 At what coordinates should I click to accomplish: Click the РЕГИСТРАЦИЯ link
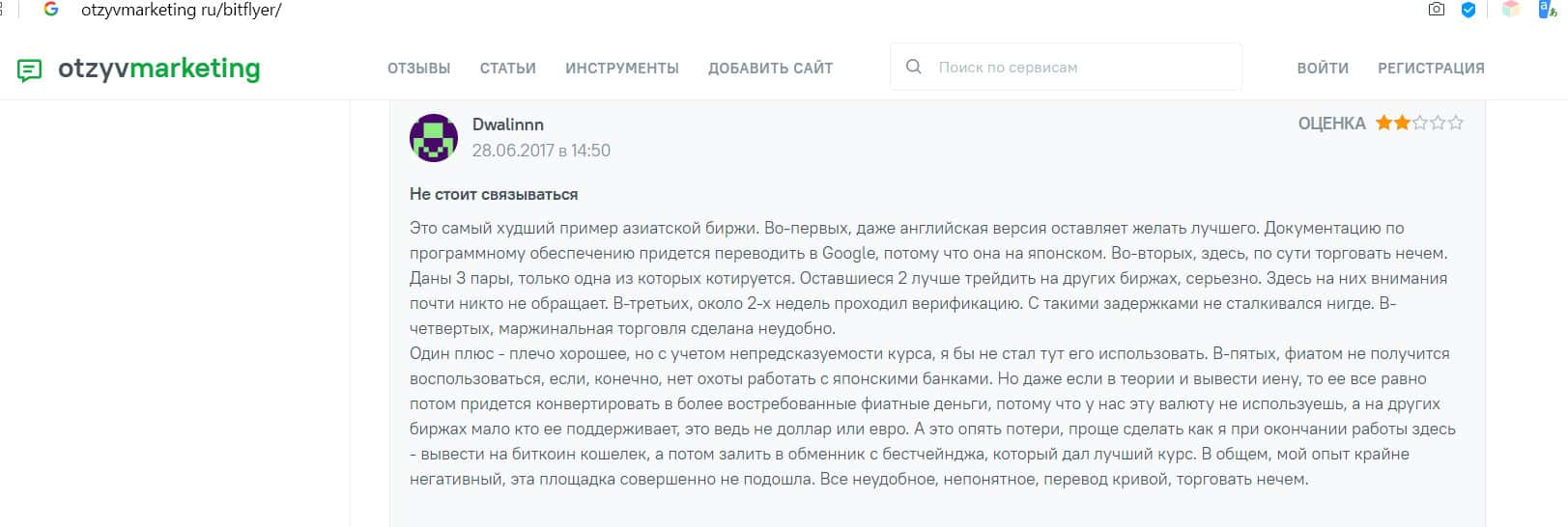(1430, 69)
